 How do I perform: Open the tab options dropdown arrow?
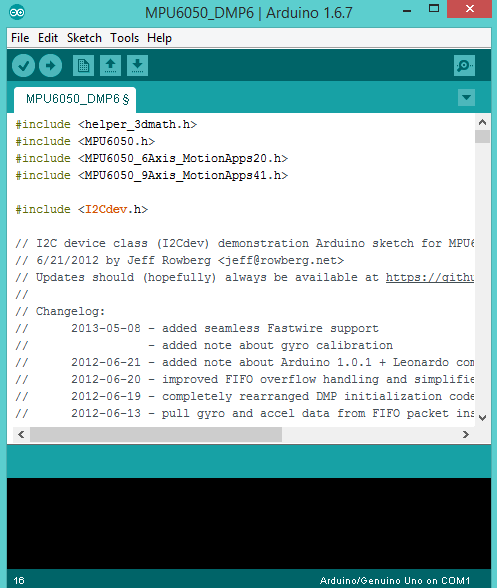pos(466,98)
